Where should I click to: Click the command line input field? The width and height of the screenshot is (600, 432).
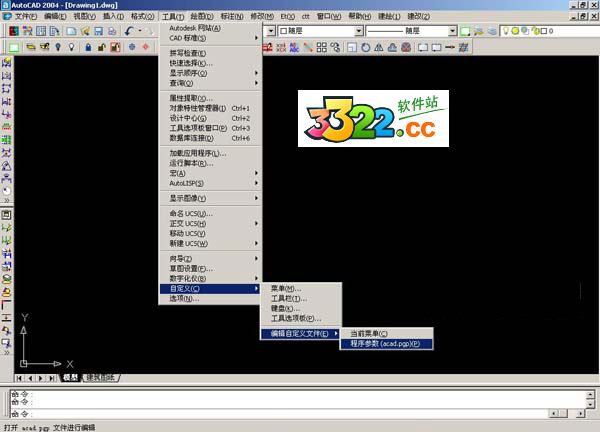(279, 414)
